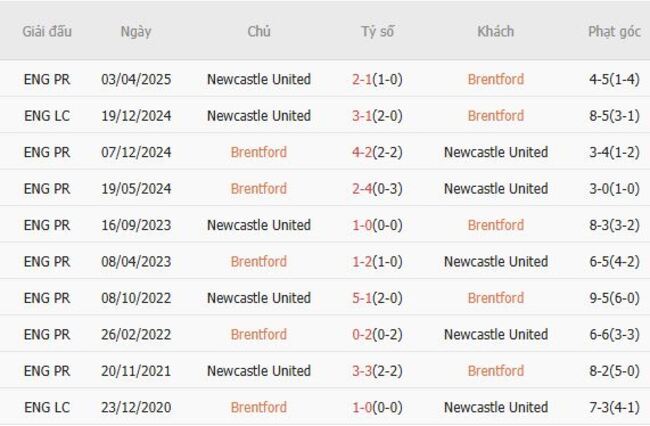
Task: Open Newcastle United in the 19/12/2024 row
Action: pyautogui.click(x=258, y=116)
